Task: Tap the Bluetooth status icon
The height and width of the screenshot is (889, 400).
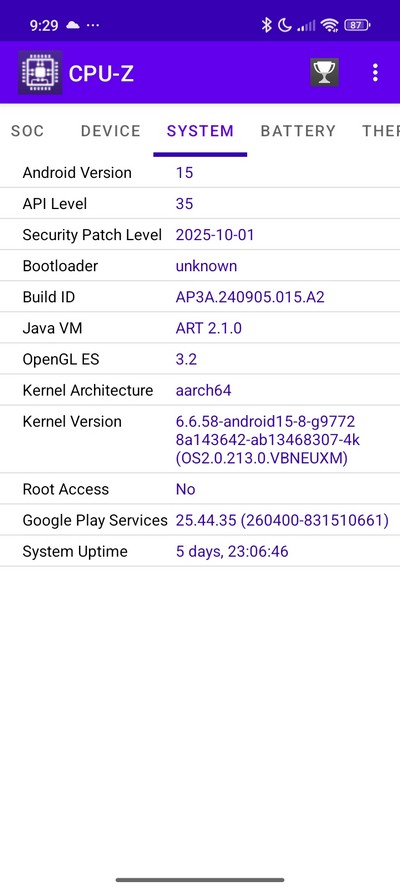Action: [266, 25]
